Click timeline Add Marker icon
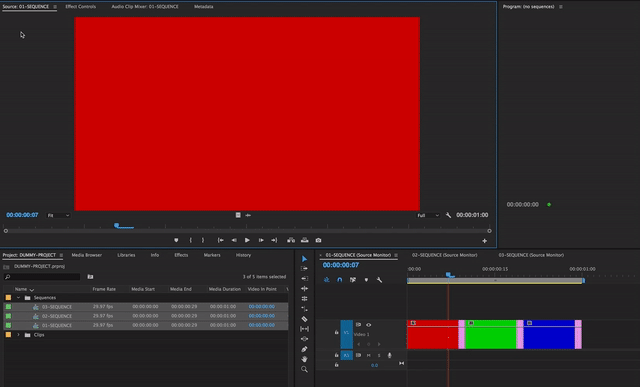The image size is (640, 387). [366, 280]
